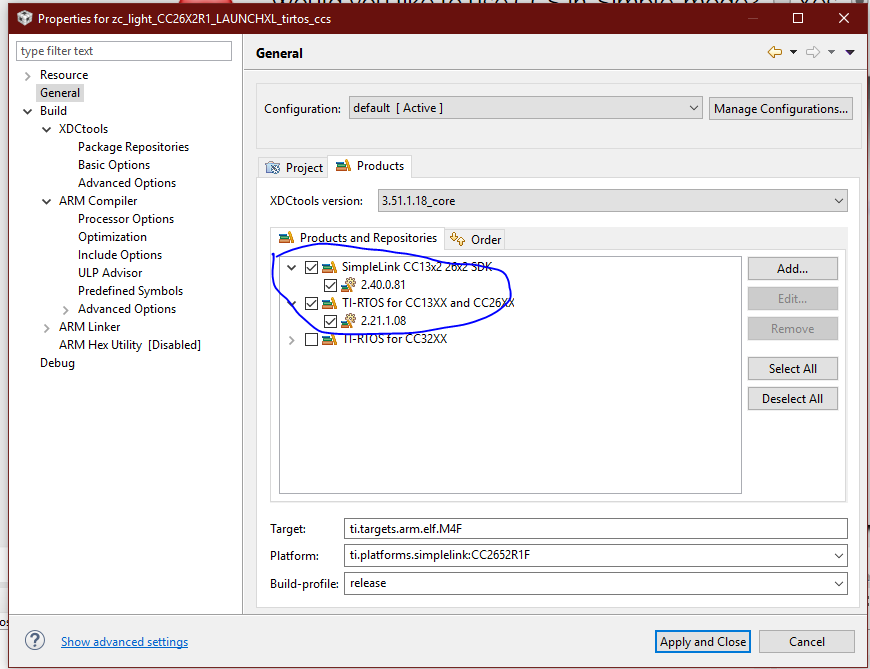Click the Order tab icon

457,239
